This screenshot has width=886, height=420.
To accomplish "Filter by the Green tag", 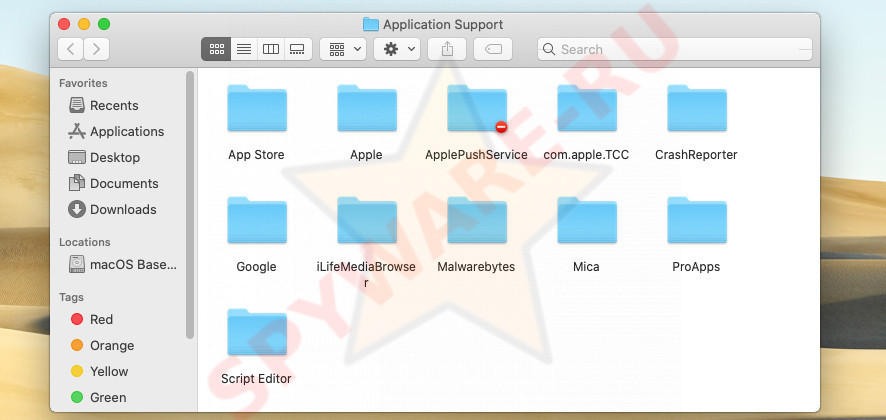I will coord(98,397).
